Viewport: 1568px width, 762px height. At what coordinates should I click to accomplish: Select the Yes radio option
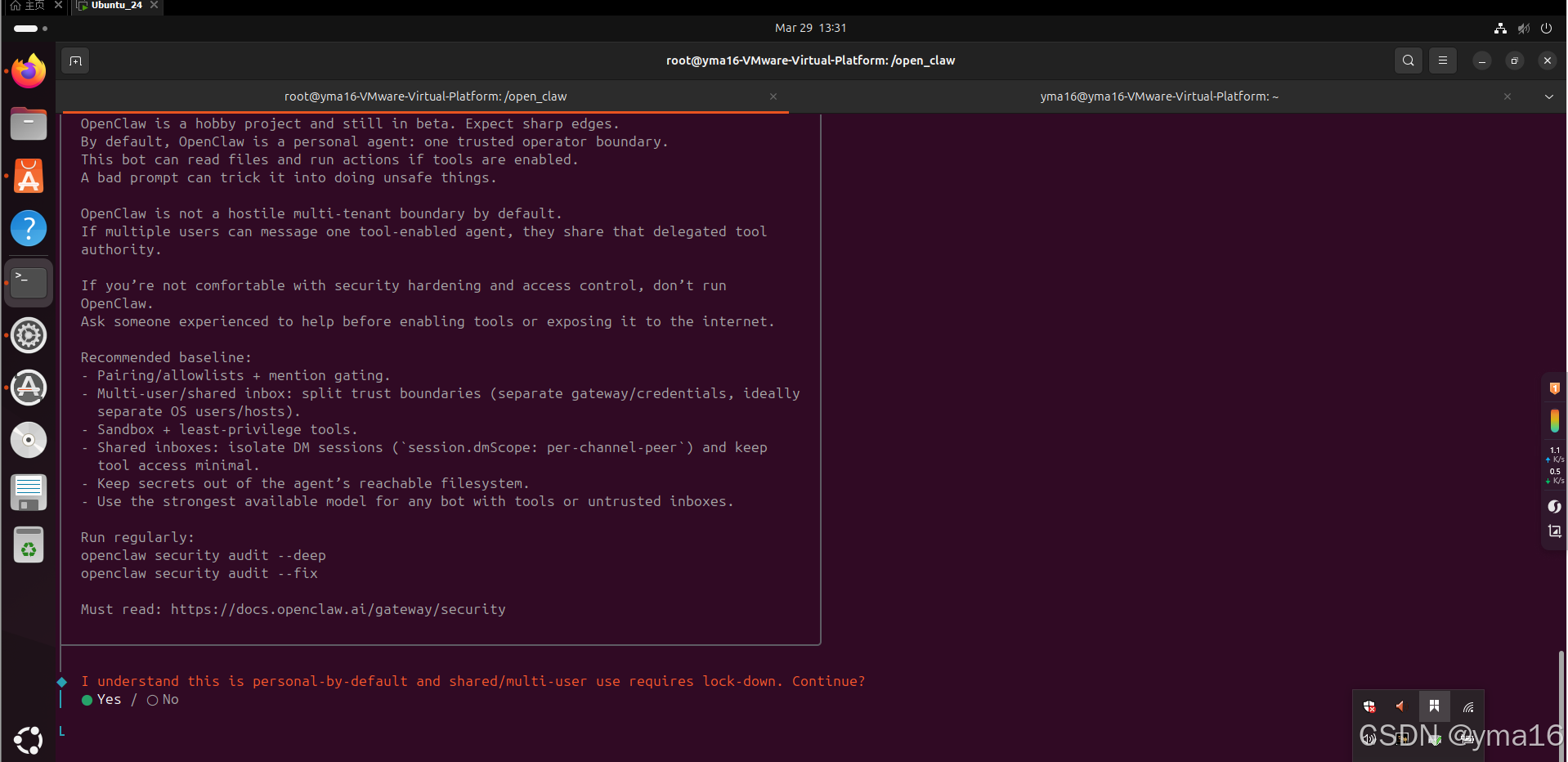click(x=101, y=700)
